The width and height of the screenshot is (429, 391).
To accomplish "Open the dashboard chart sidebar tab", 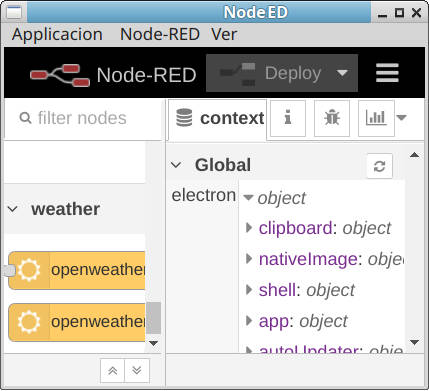I will (x=376, y=118).
